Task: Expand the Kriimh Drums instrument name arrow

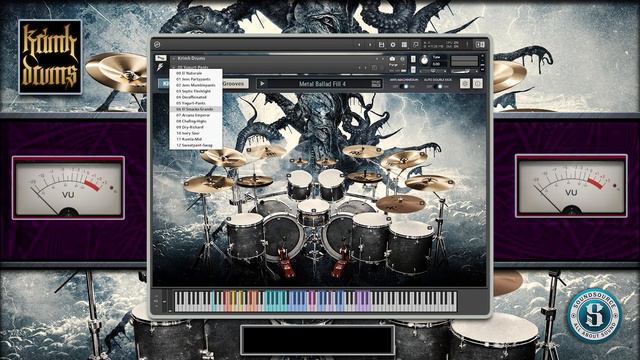Action: [174, 58]
